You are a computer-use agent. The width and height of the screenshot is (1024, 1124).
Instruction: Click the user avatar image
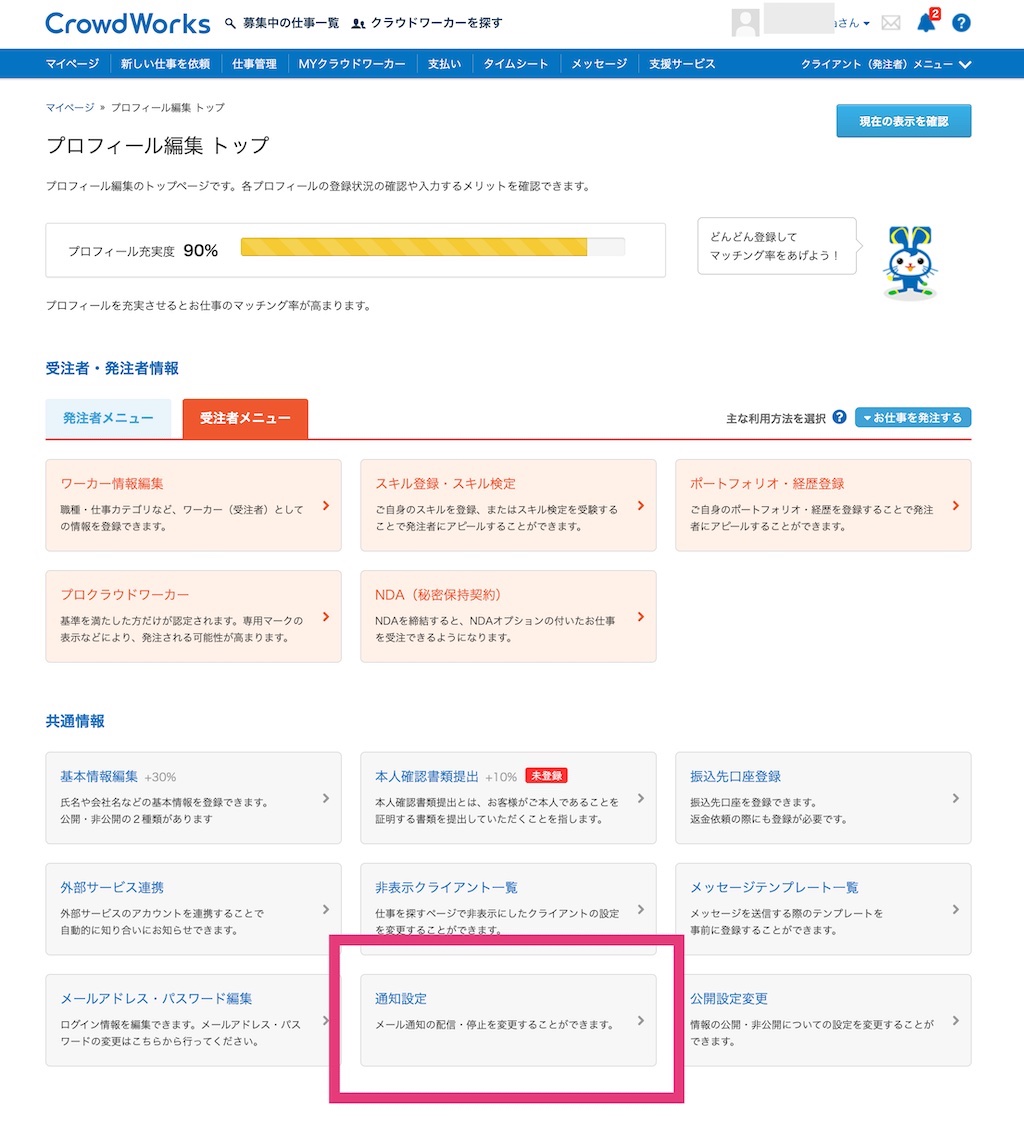point(744,21)
